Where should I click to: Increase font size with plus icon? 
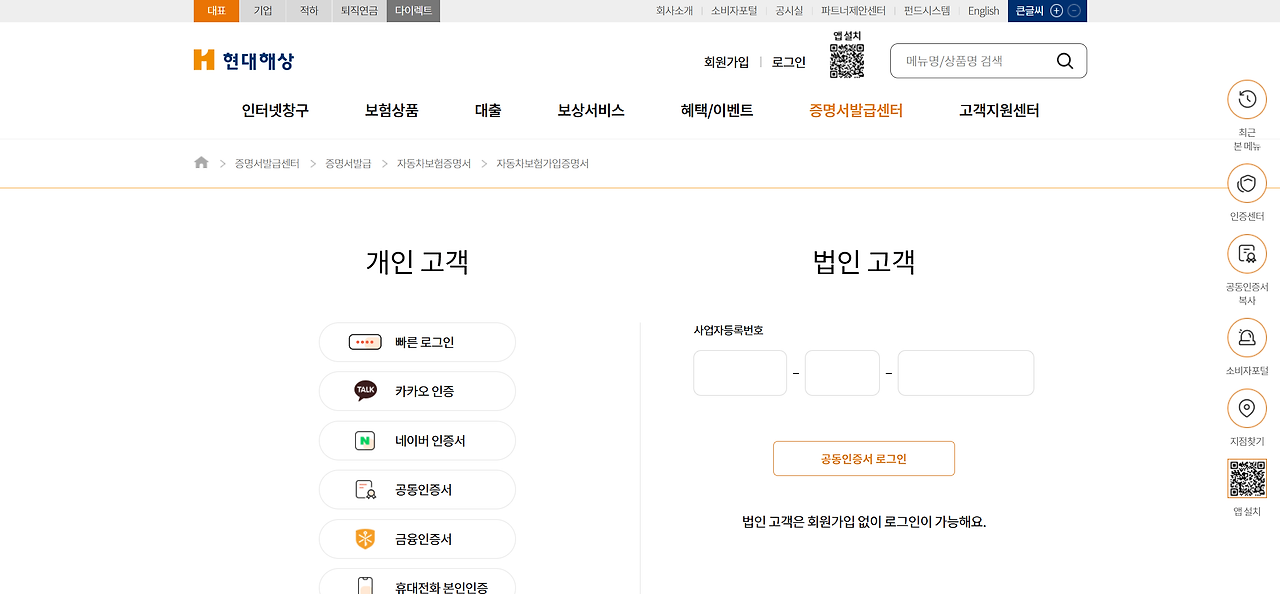(1056, 11)
